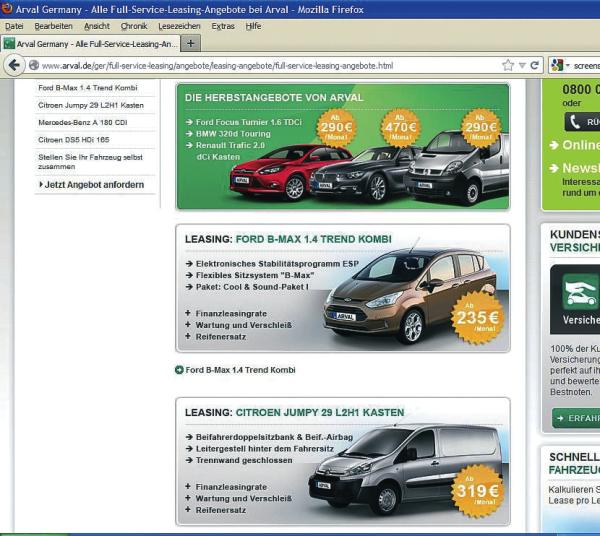This screenshot has width=600, height=536.
Task: Click the Firefox logo in the title bar
Action: [x=7, y=8]
